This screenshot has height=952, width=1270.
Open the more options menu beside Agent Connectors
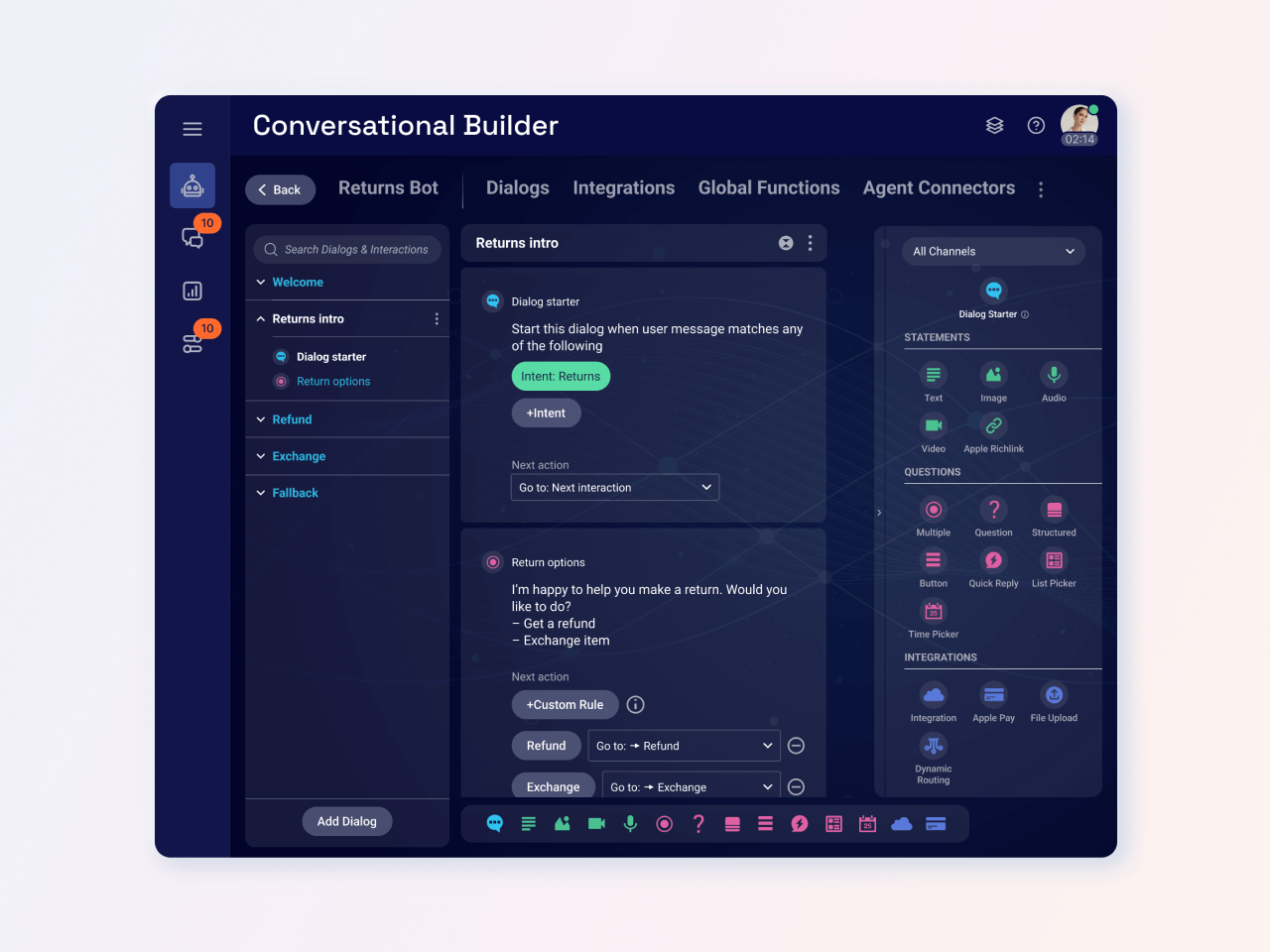[x=1041, y=189]
